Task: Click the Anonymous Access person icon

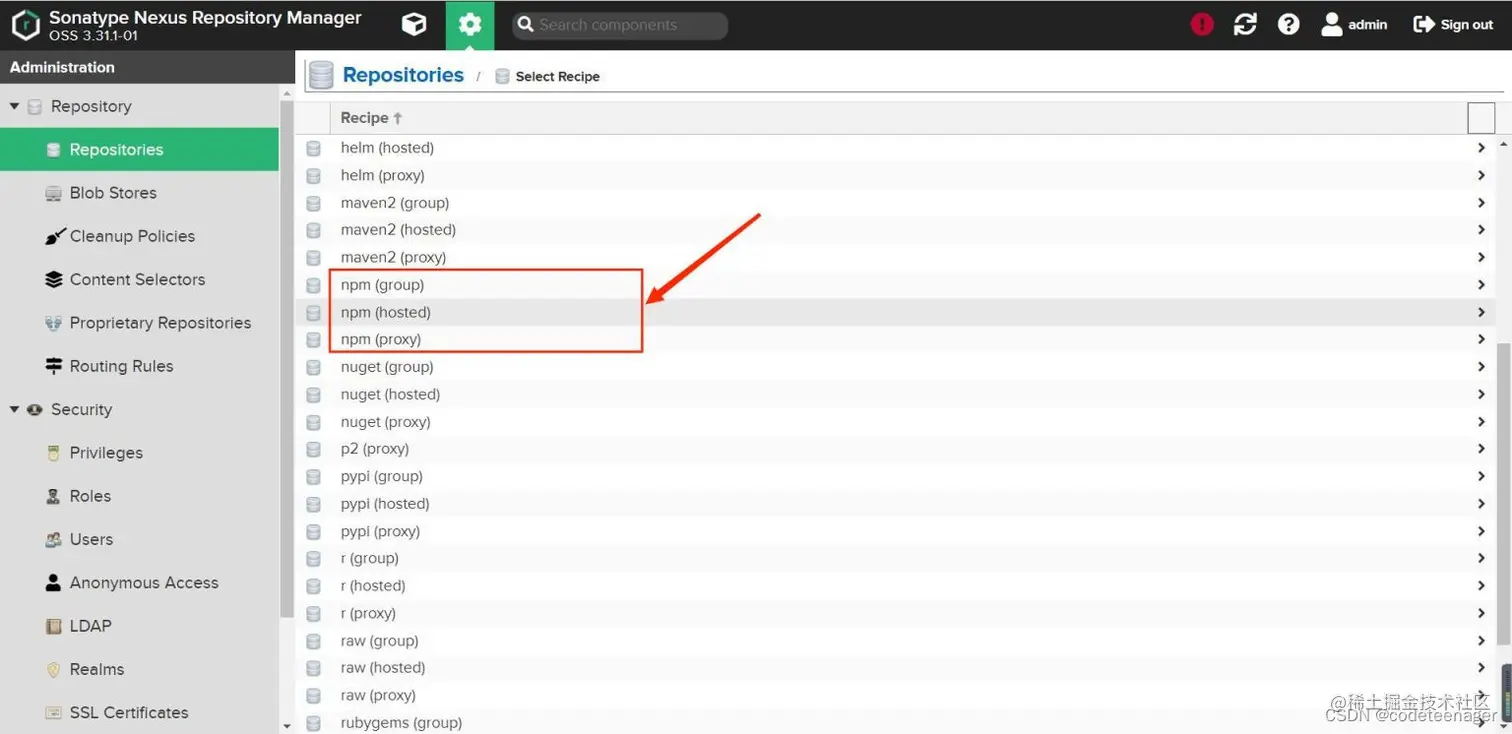Action: tap(54, 583)
